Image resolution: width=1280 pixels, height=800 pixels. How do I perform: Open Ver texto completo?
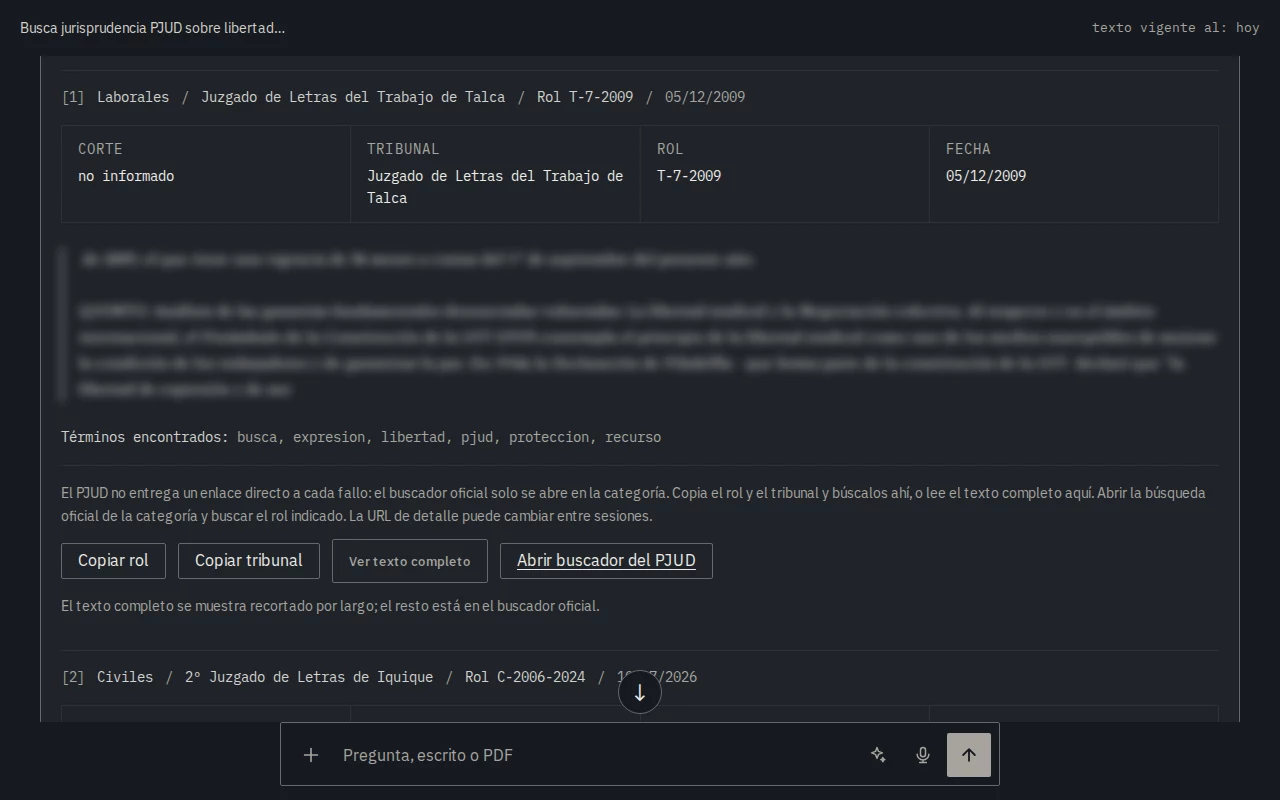[410, 561]
